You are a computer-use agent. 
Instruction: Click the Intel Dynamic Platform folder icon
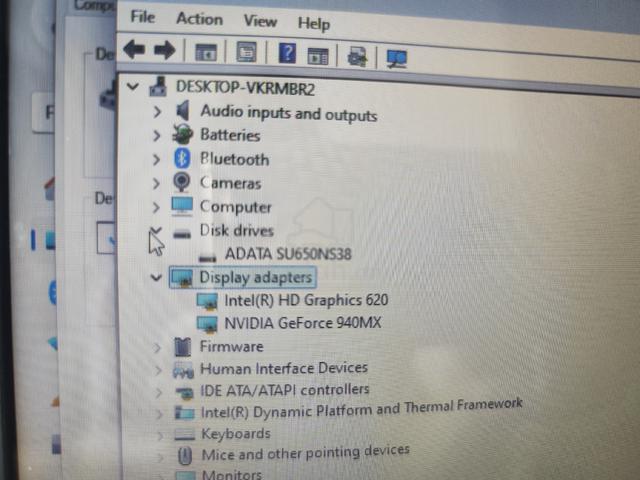(184, 413)
